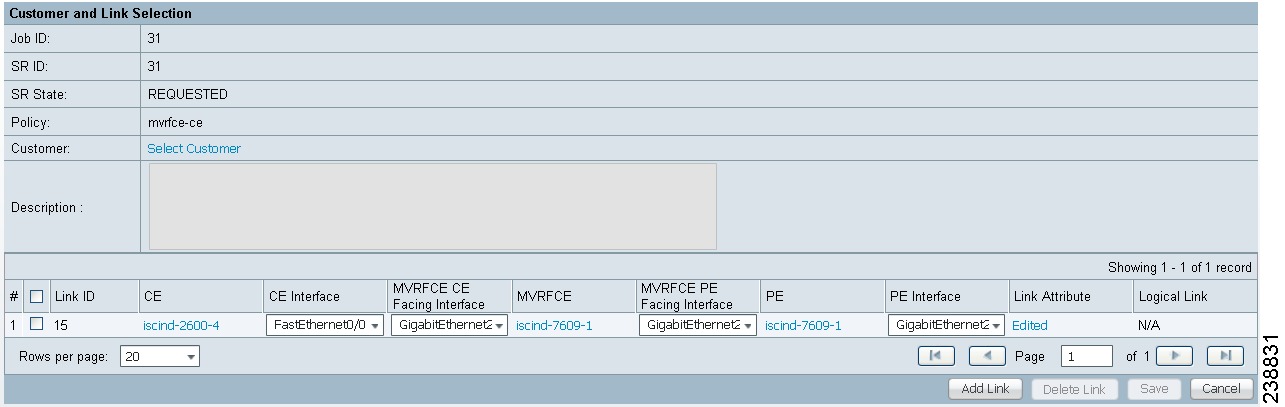Open the CE Interface FastEthernet0/0 dropdown

click(325, 325)
